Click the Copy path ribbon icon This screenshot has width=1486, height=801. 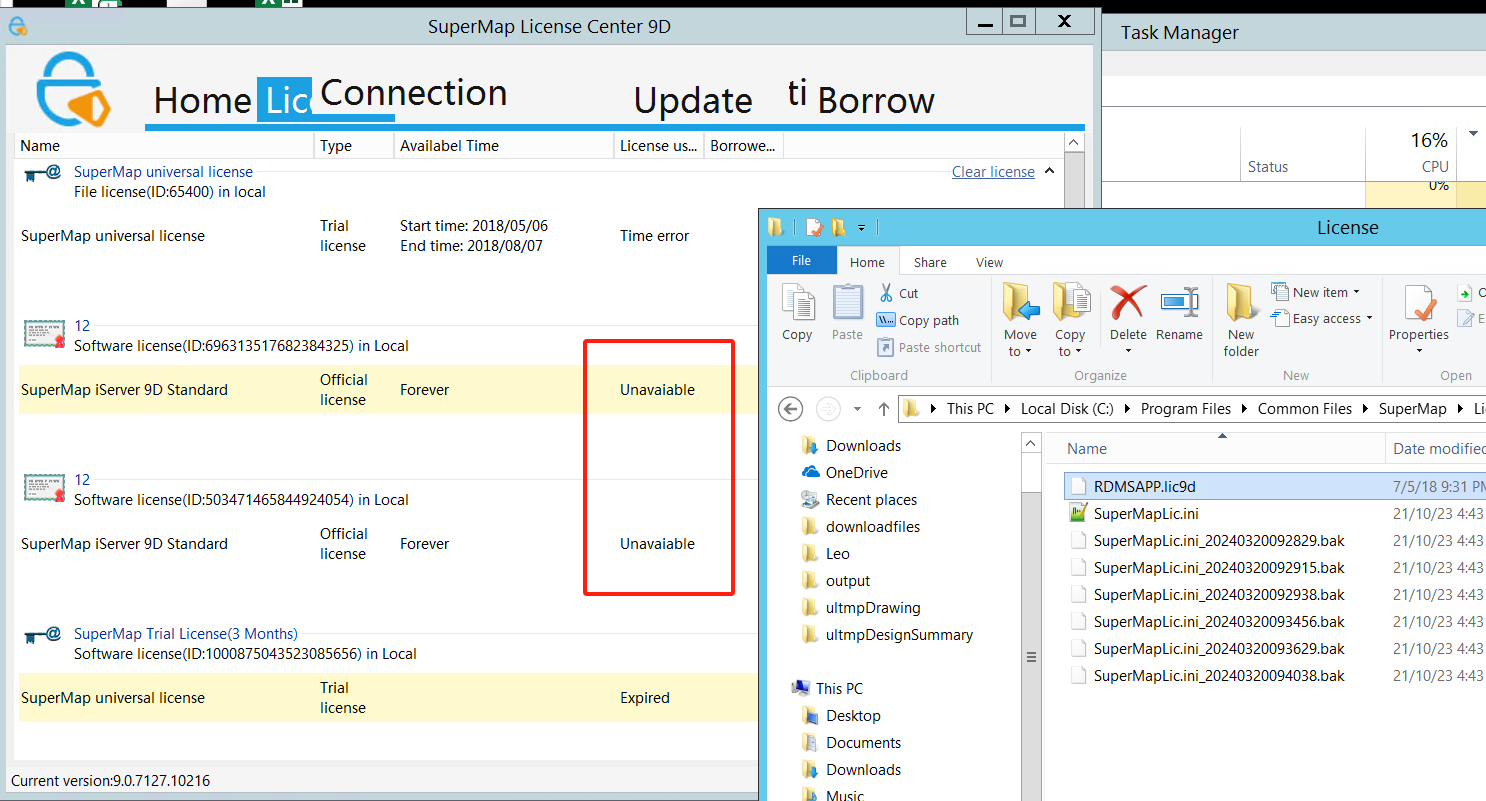point(886,320)
